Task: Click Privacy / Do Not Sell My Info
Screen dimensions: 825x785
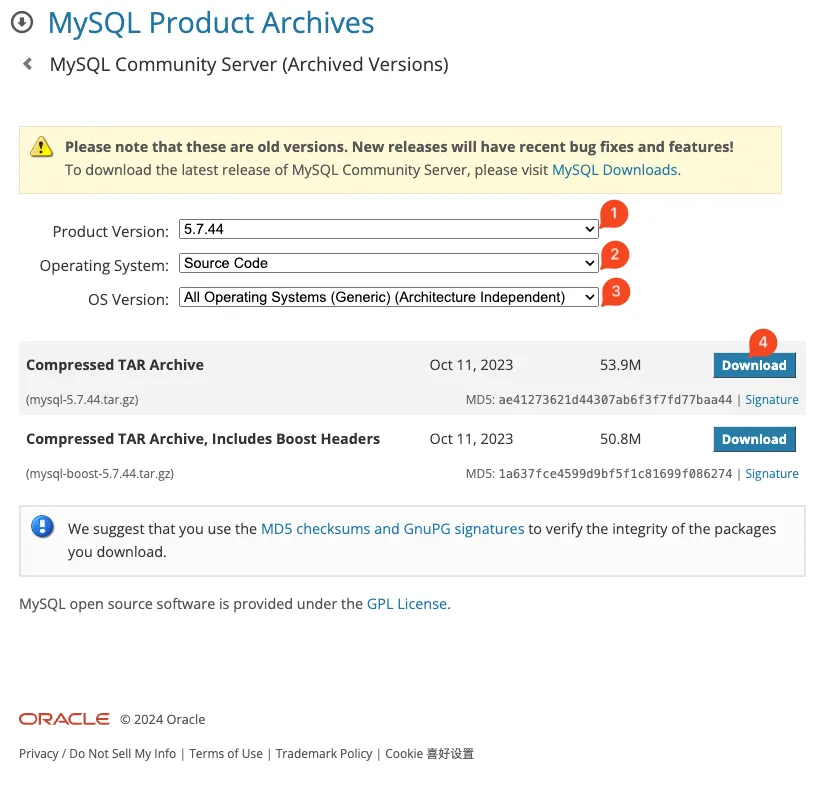Action: coord(97,753)
